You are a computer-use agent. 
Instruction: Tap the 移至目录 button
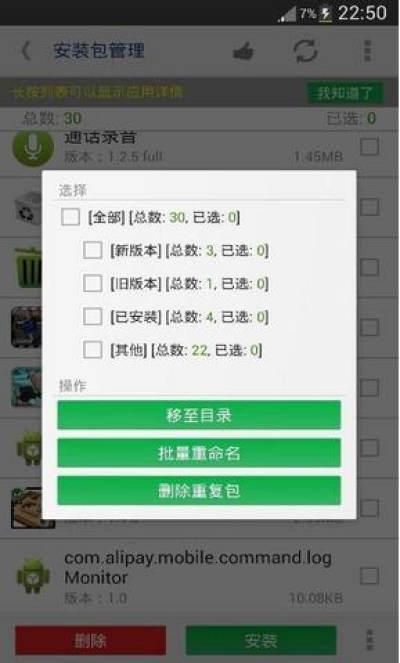[199, 415]
